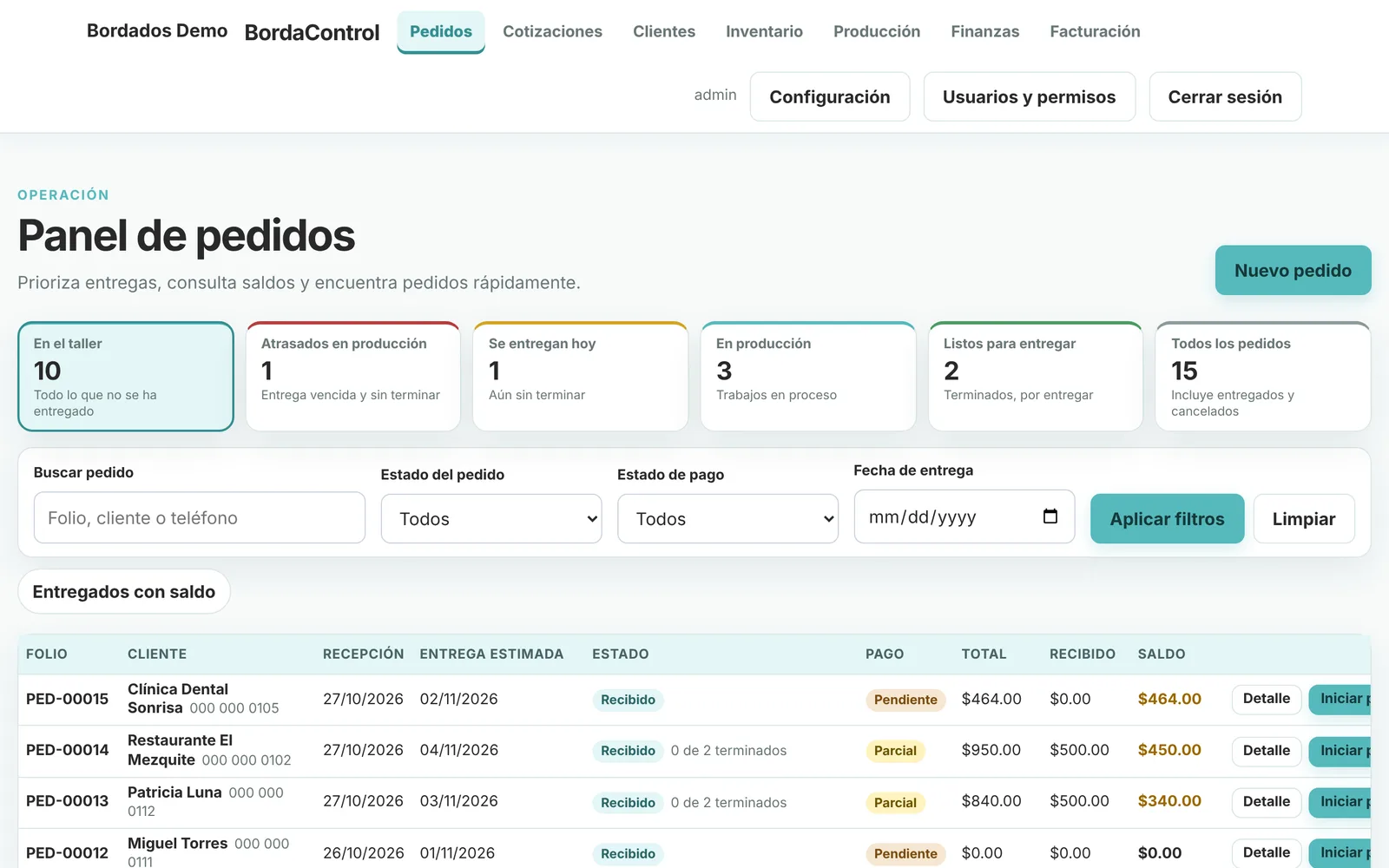Focus the Buscar pedido search field
The height and width of the screenshot is (868, 1389).
click(x=200, y=517)
